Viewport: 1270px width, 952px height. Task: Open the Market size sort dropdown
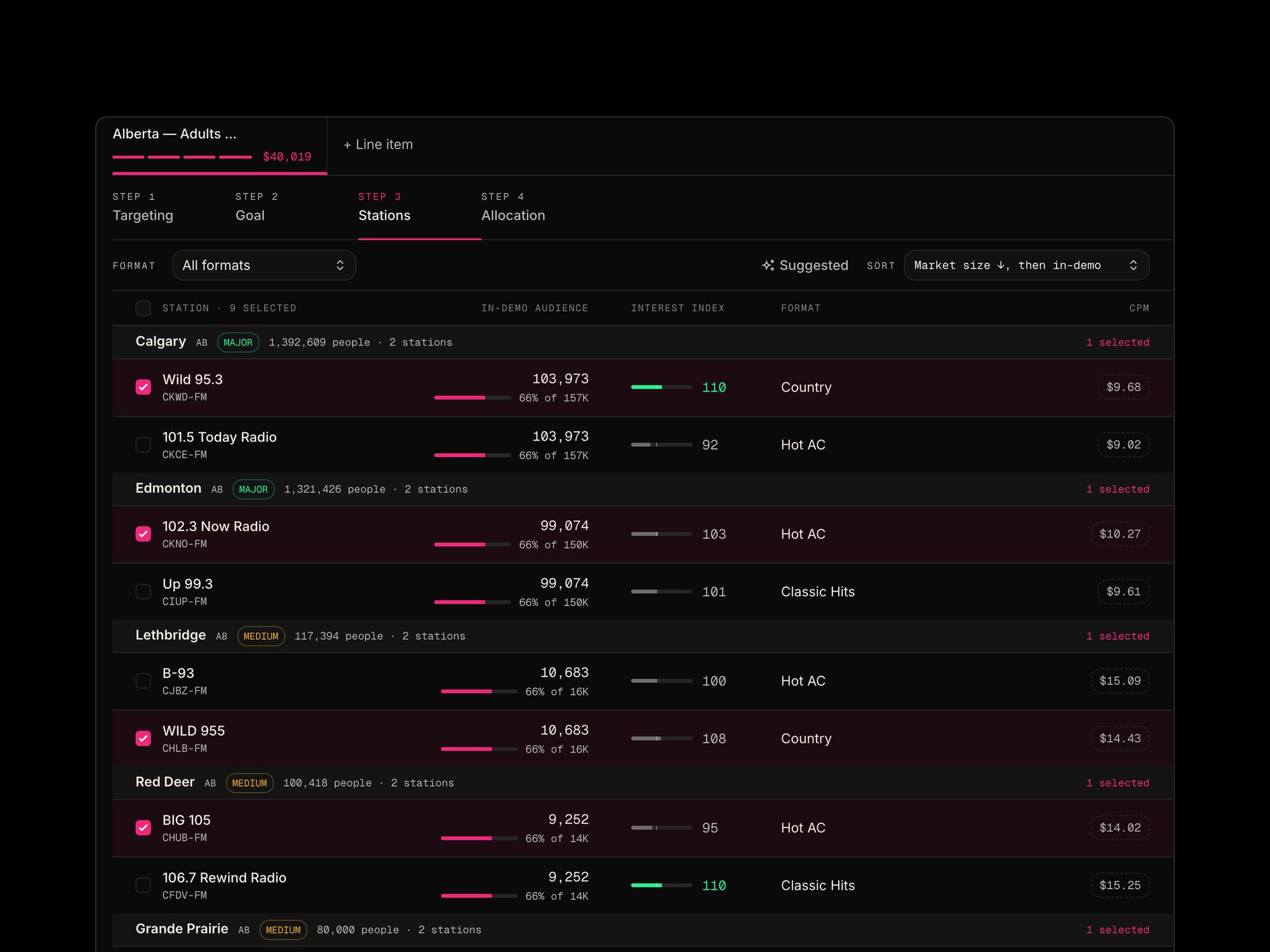1026,265
